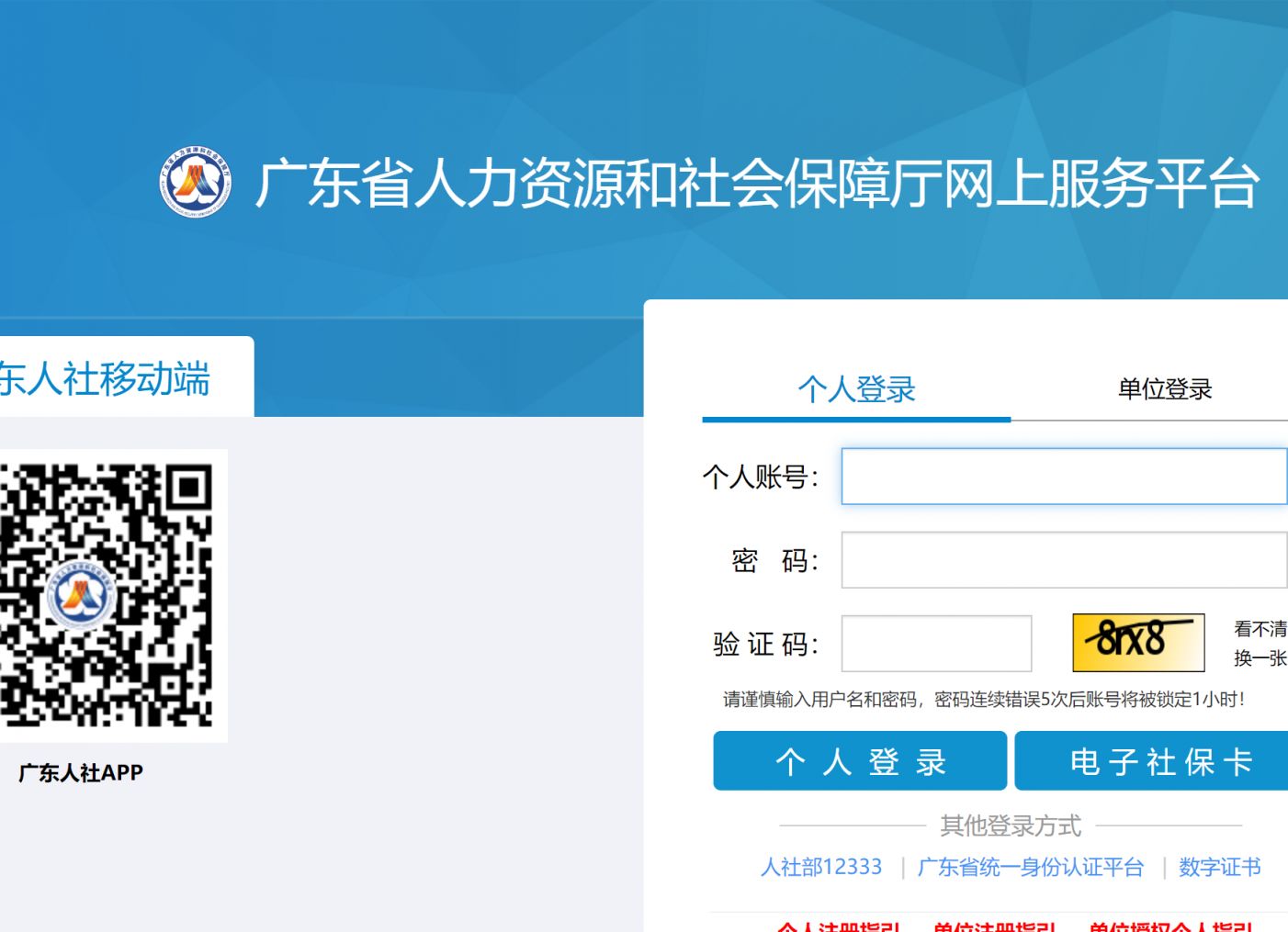Open 广东省统一身份认证平台 login option
Image resolution: width=1288 pixels, height=932 pixels.
point(1030,867)
